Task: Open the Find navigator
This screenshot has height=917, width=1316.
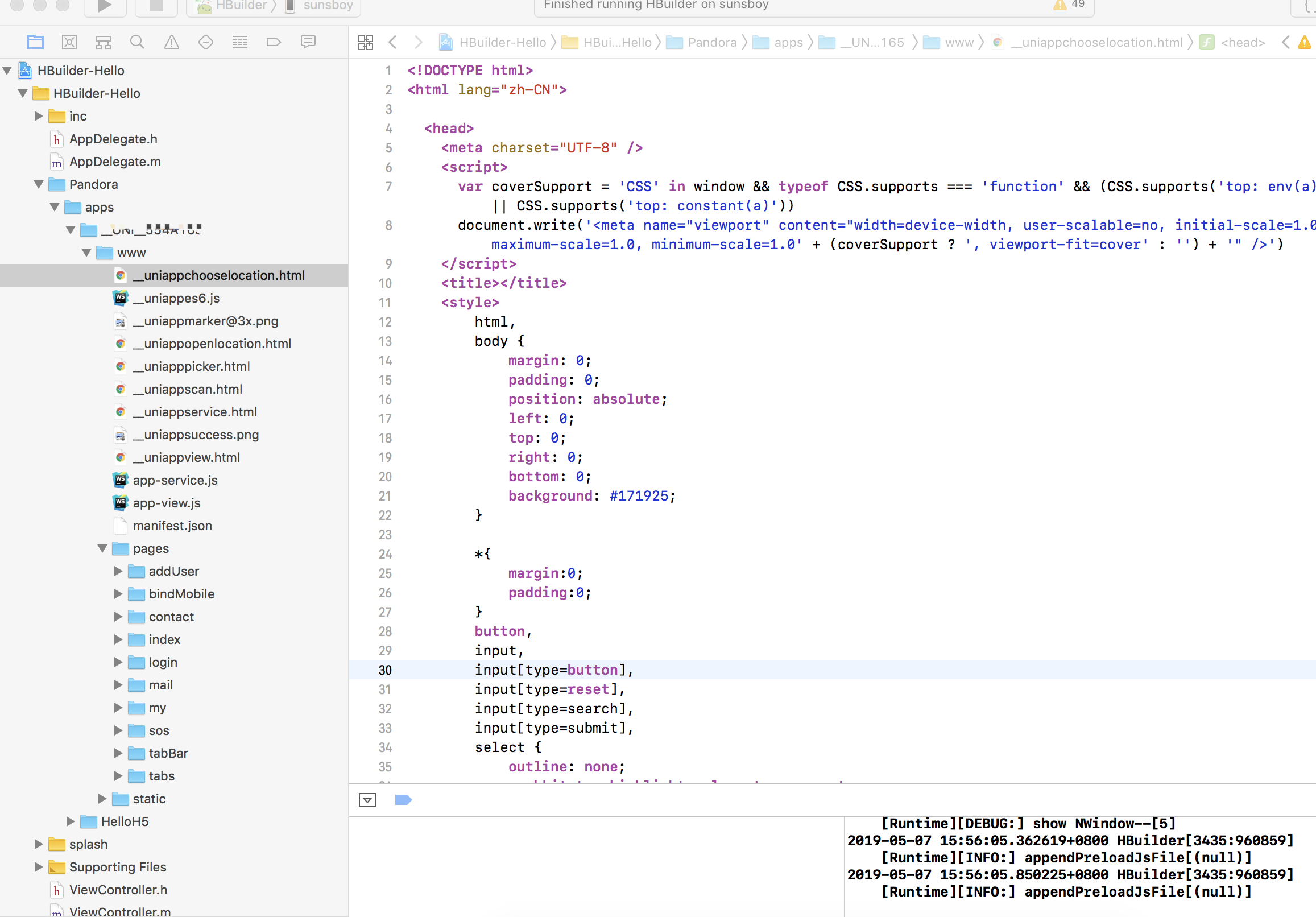Action: [137, 42]
